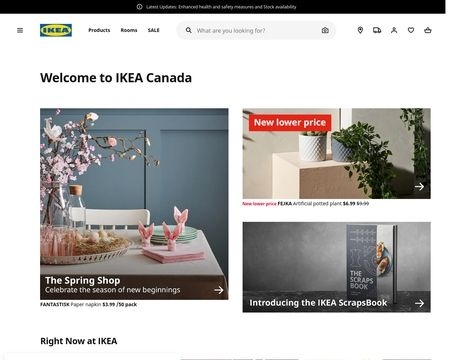
Task: Open the hamburger menu icon
Action: point(20,30)
